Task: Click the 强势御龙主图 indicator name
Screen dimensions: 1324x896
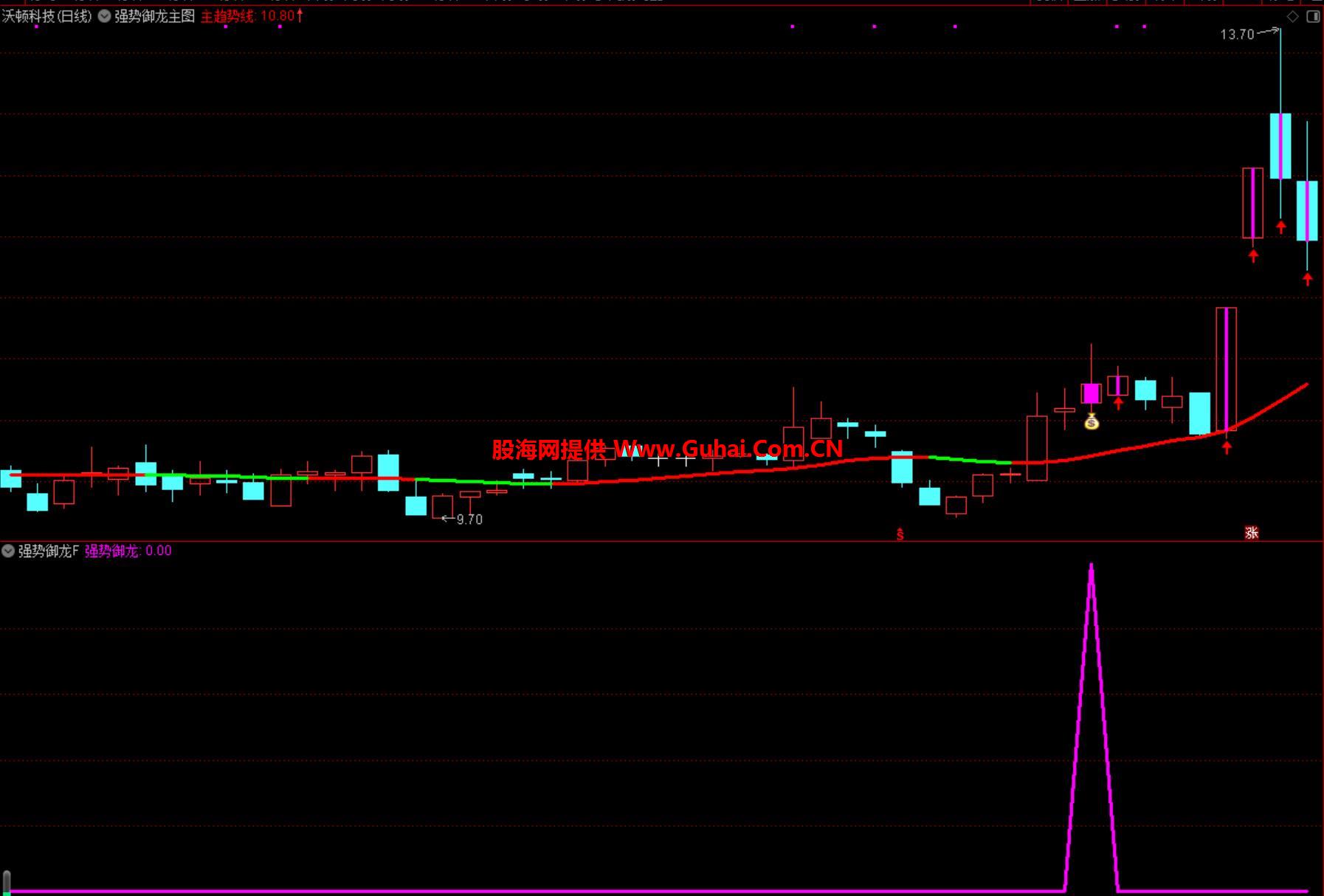Action: 154,16
